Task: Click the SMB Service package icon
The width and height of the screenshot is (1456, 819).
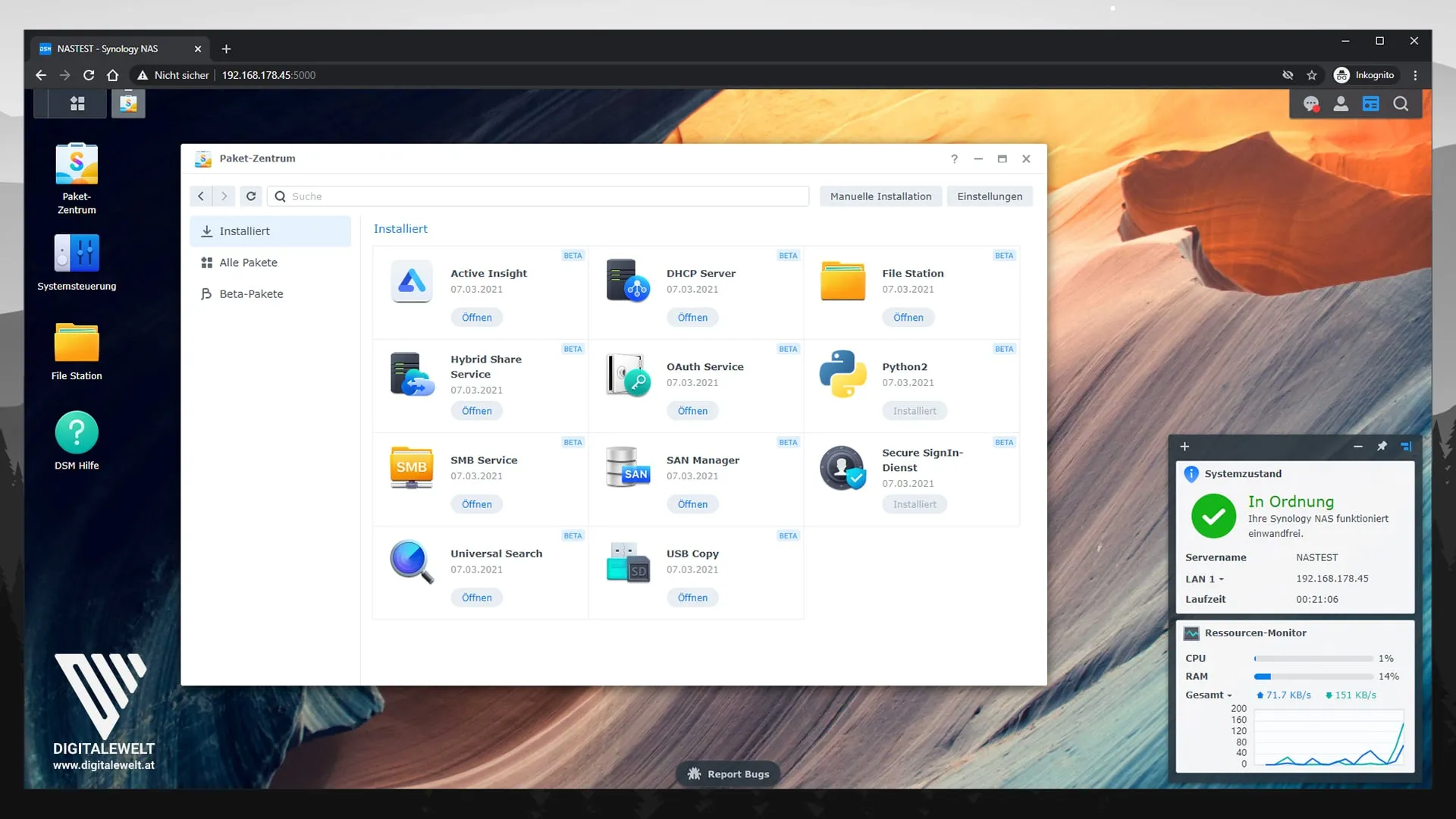Action: click(411, 467)
